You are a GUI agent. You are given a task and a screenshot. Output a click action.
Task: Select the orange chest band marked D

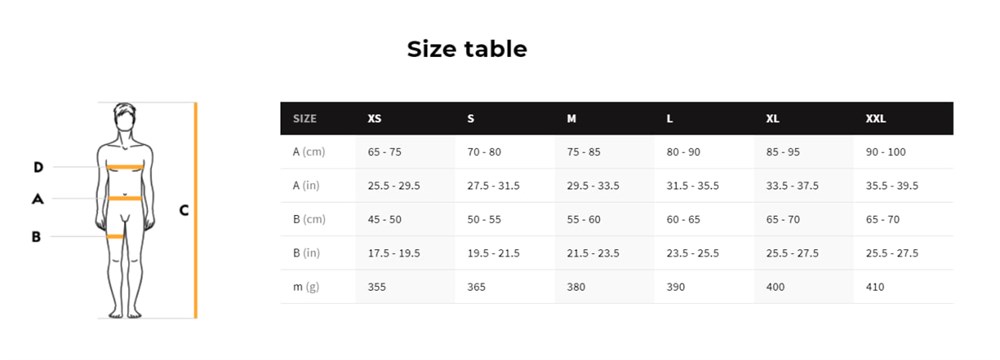coord(125,167)
